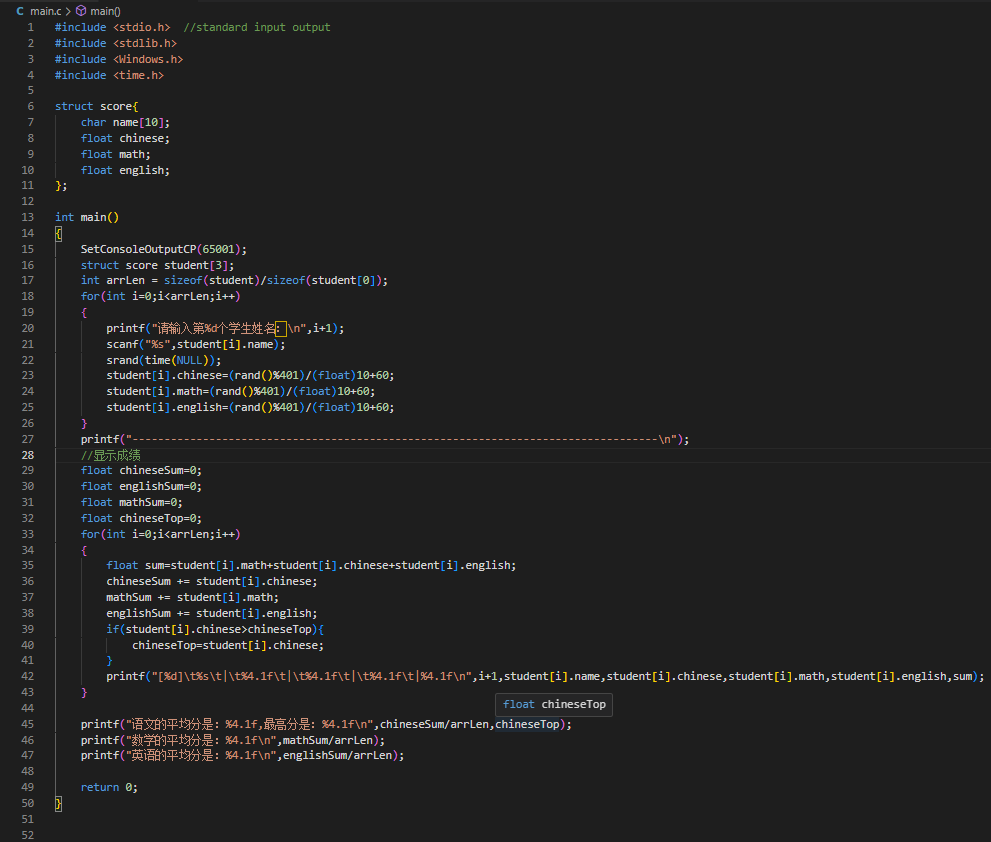Open the main.c breadcrumb item

[45, 10]
